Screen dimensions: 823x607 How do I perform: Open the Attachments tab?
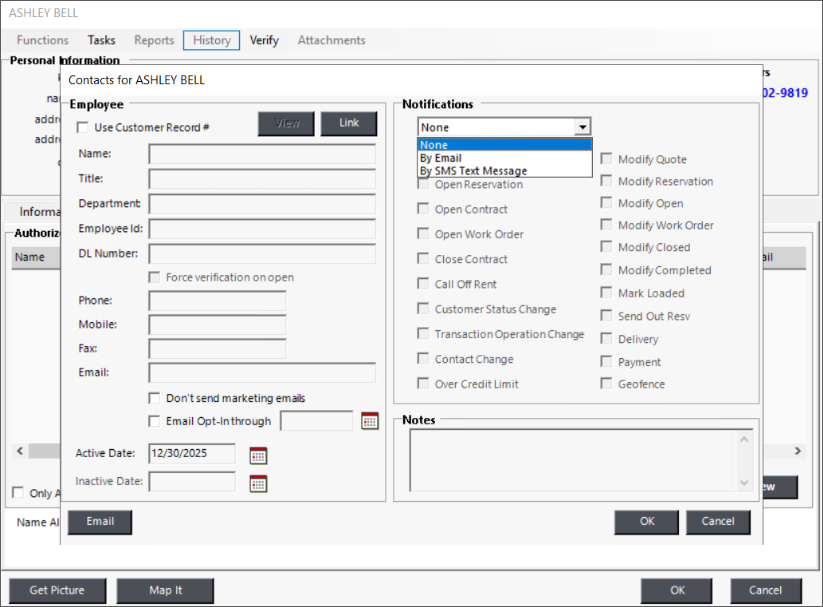[x=331, y=40]
